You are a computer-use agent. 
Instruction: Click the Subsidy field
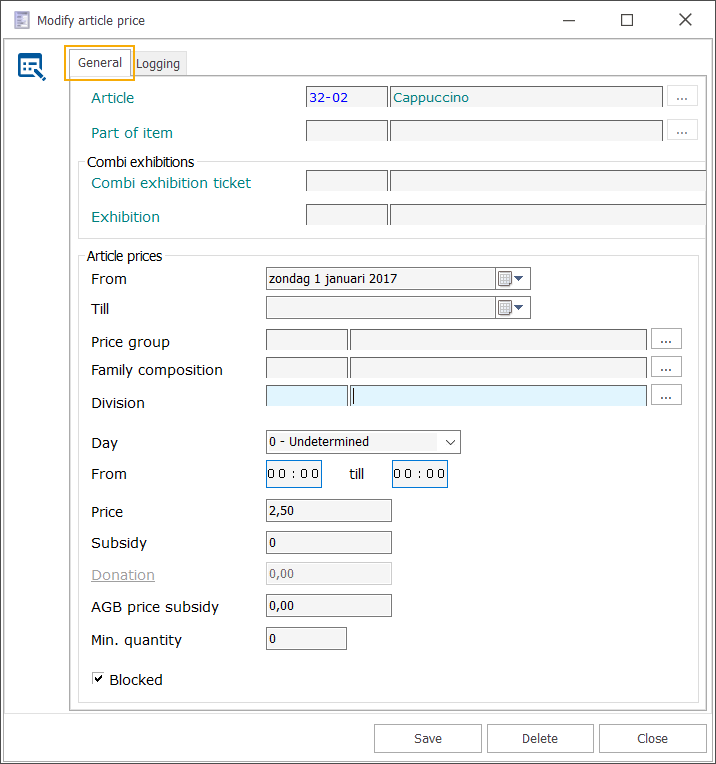click(329, 542)
